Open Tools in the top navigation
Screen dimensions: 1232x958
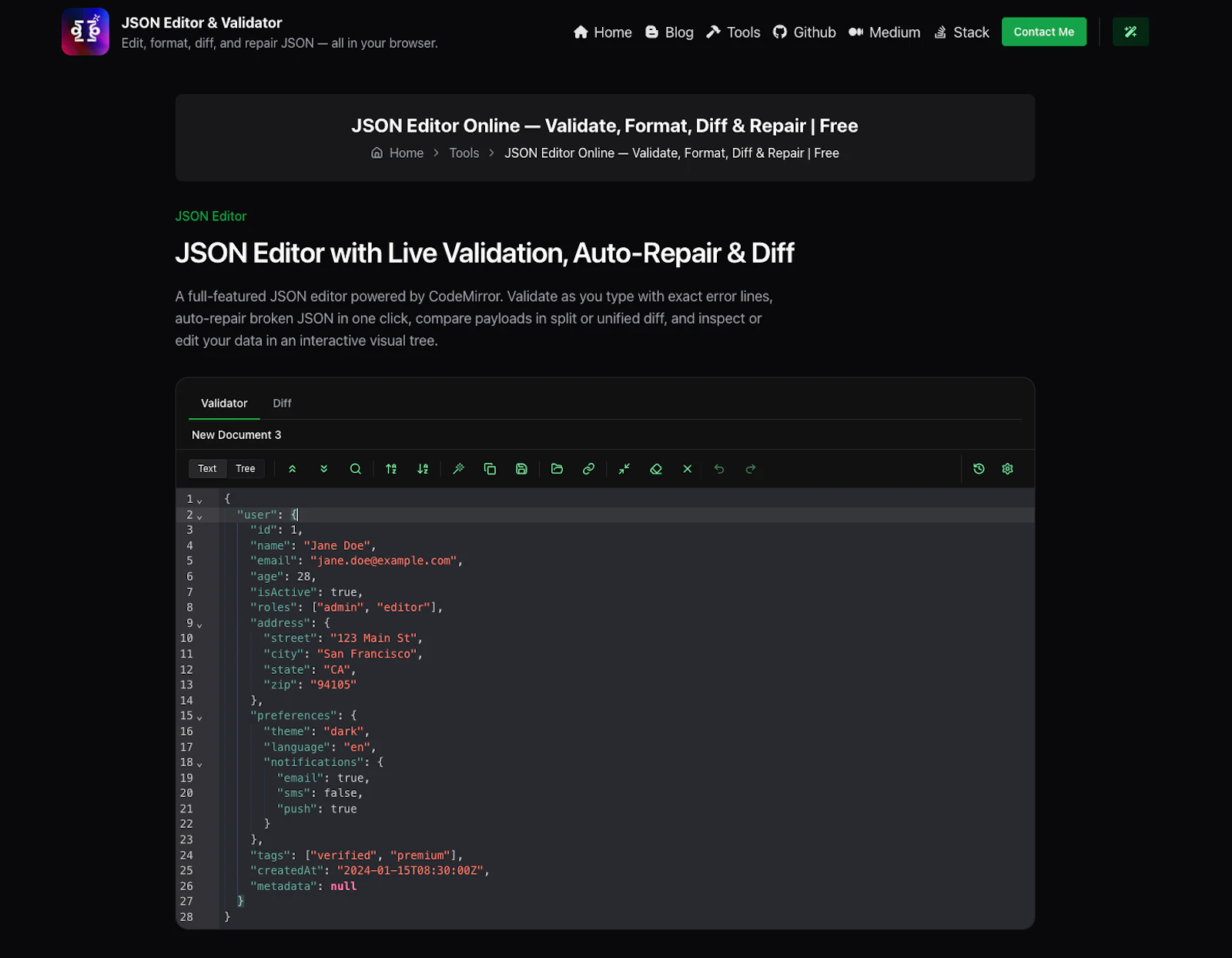click(733, 32)
